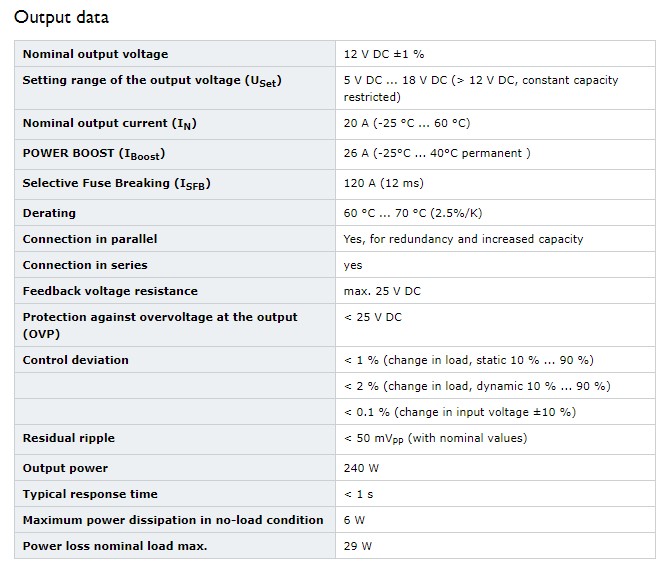This screenshot has height=576, width=669.
Task: Click the 12 V DC ±1 % value
Action: 384,54
